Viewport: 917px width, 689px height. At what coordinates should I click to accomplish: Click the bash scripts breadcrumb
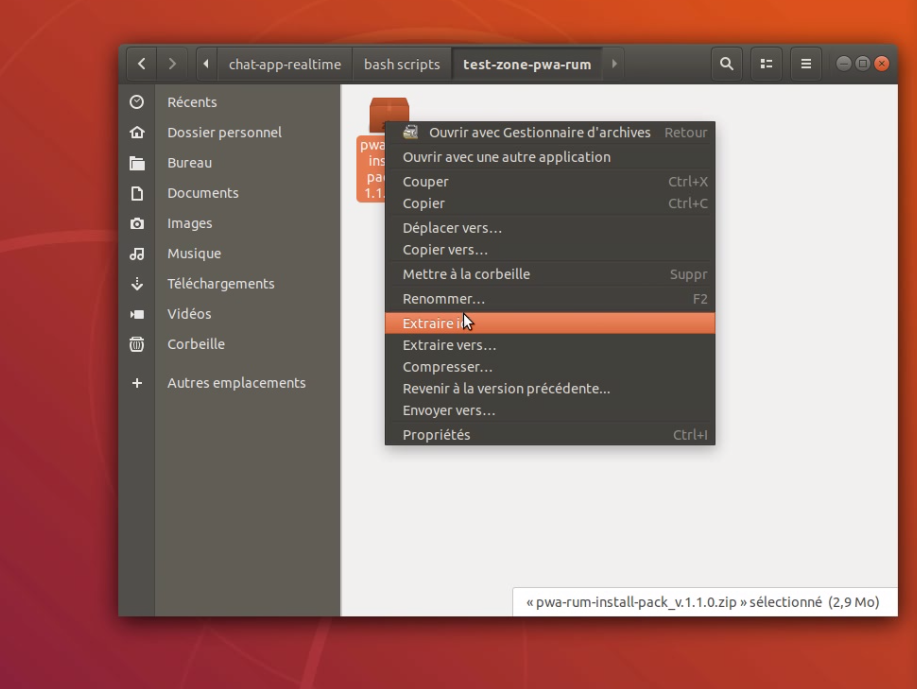click(401, 64)
